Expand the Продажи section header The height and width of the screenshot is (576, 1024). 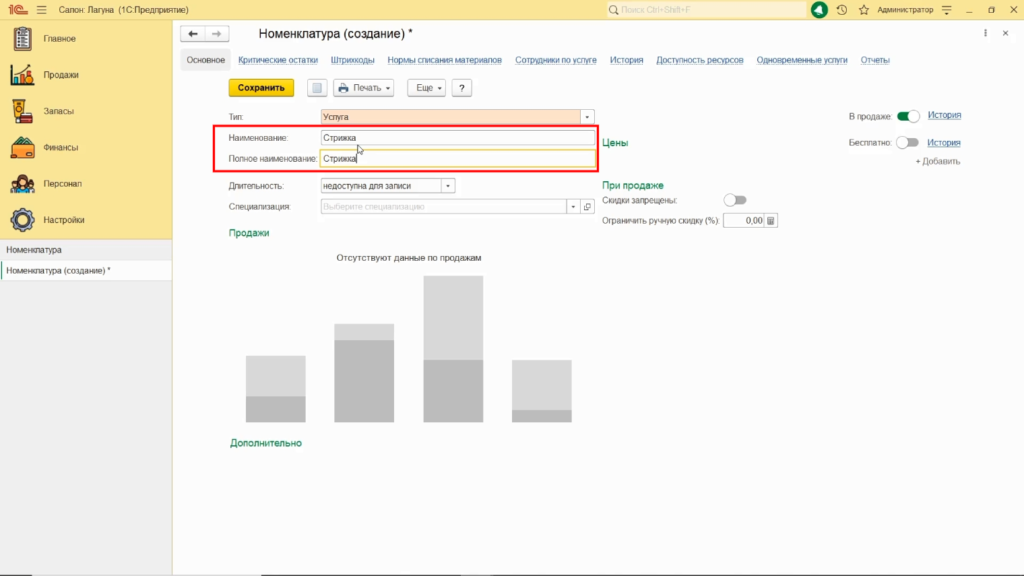[249, 233]
